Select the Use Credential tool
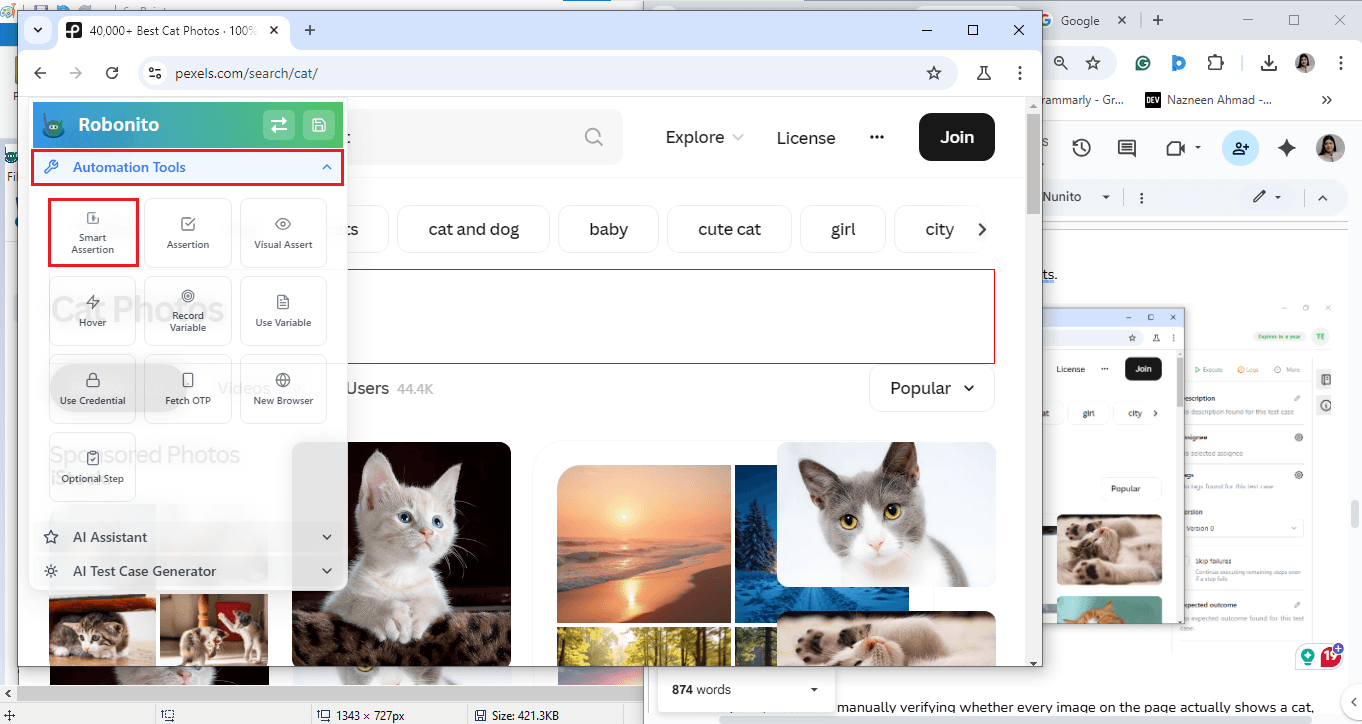 coord(93,388)
